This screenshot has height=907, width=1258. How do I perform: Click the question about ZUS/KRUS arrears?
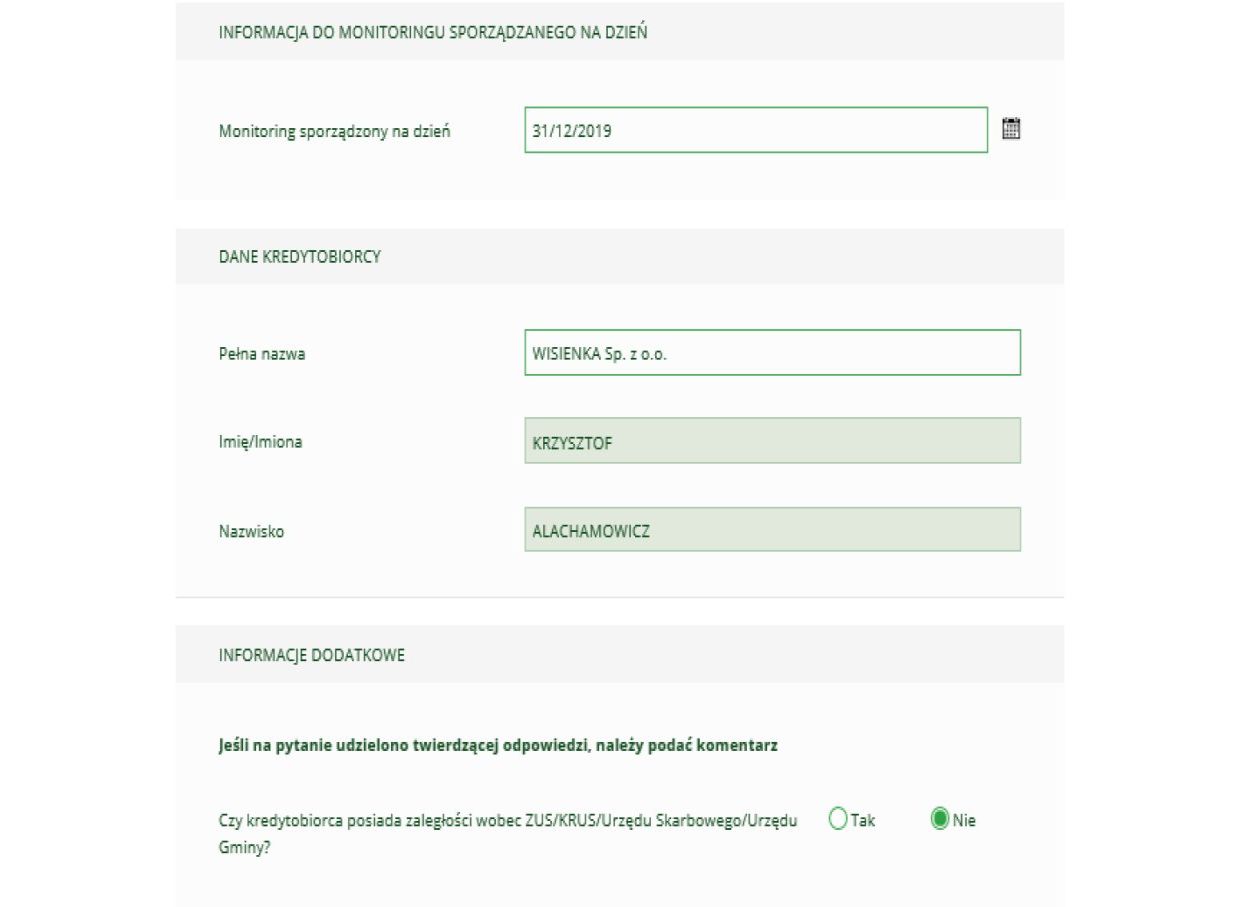(508, 821)
